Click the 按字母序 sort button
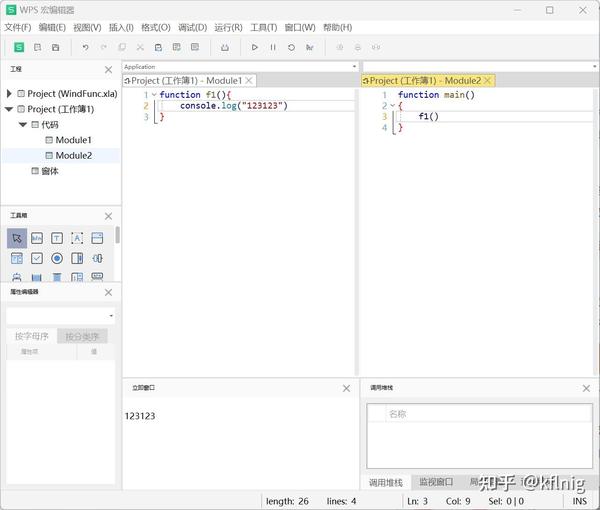 point(32,336)
